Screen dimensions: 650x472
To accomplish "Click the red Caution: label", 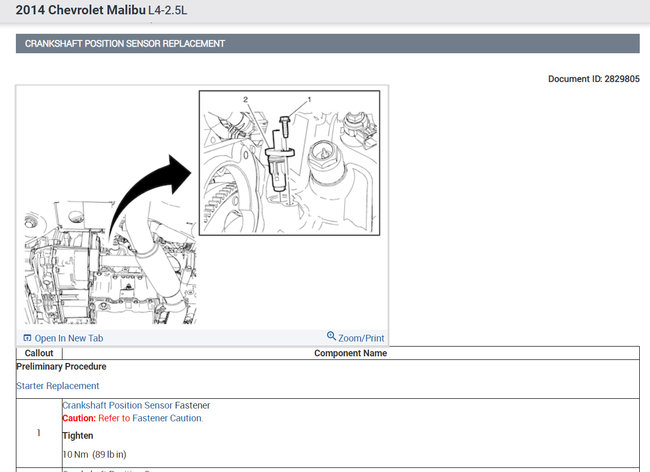I will [79, 418].
